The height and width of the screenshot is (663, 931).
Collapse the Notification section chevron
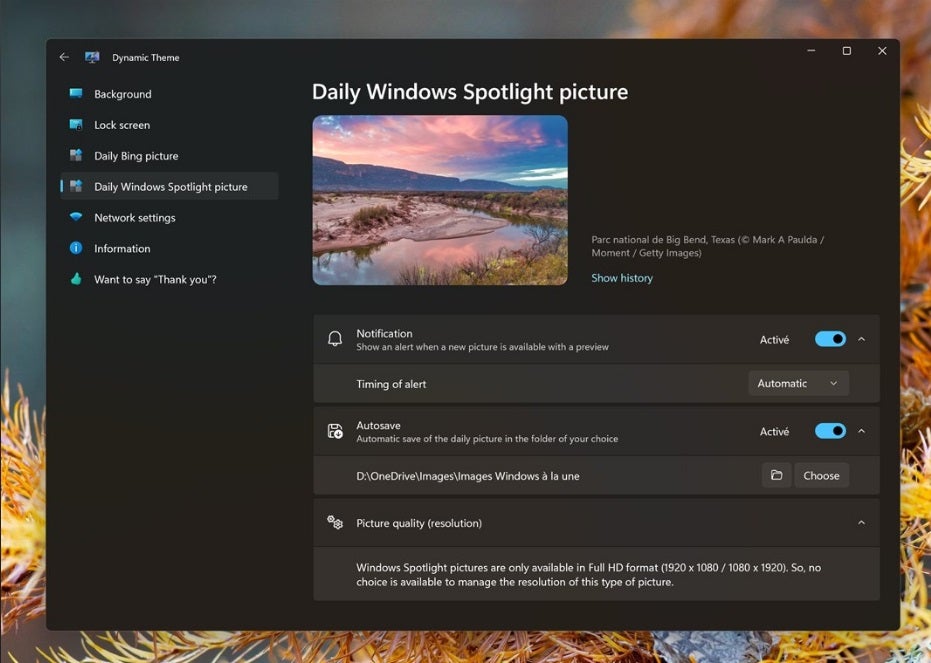[861, 340]
